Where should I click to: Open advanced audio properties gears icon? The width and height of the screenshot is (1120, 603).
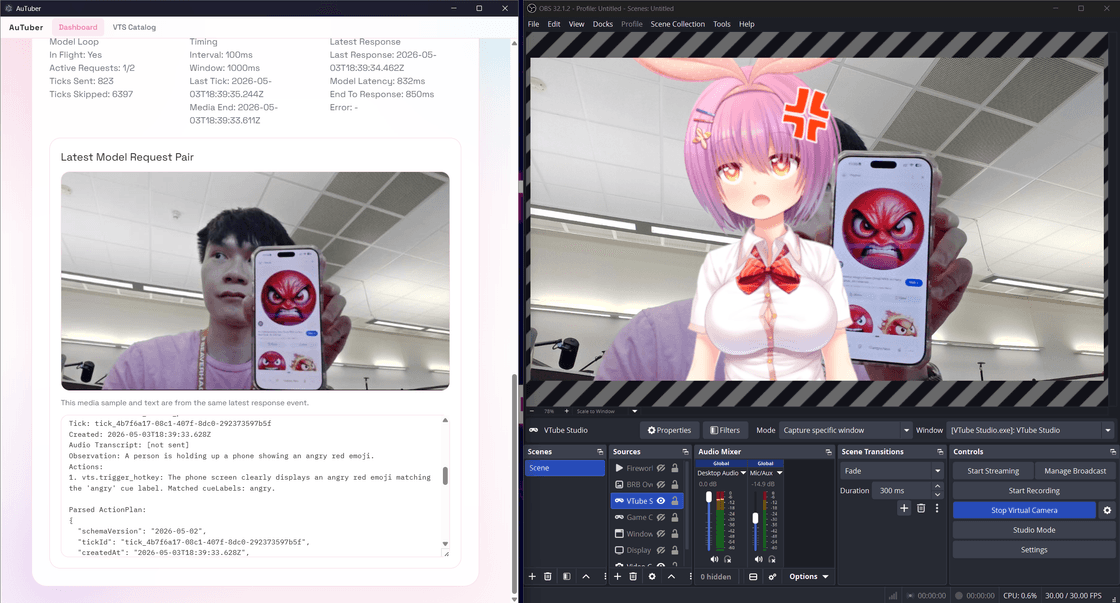(x=772, y=577)
